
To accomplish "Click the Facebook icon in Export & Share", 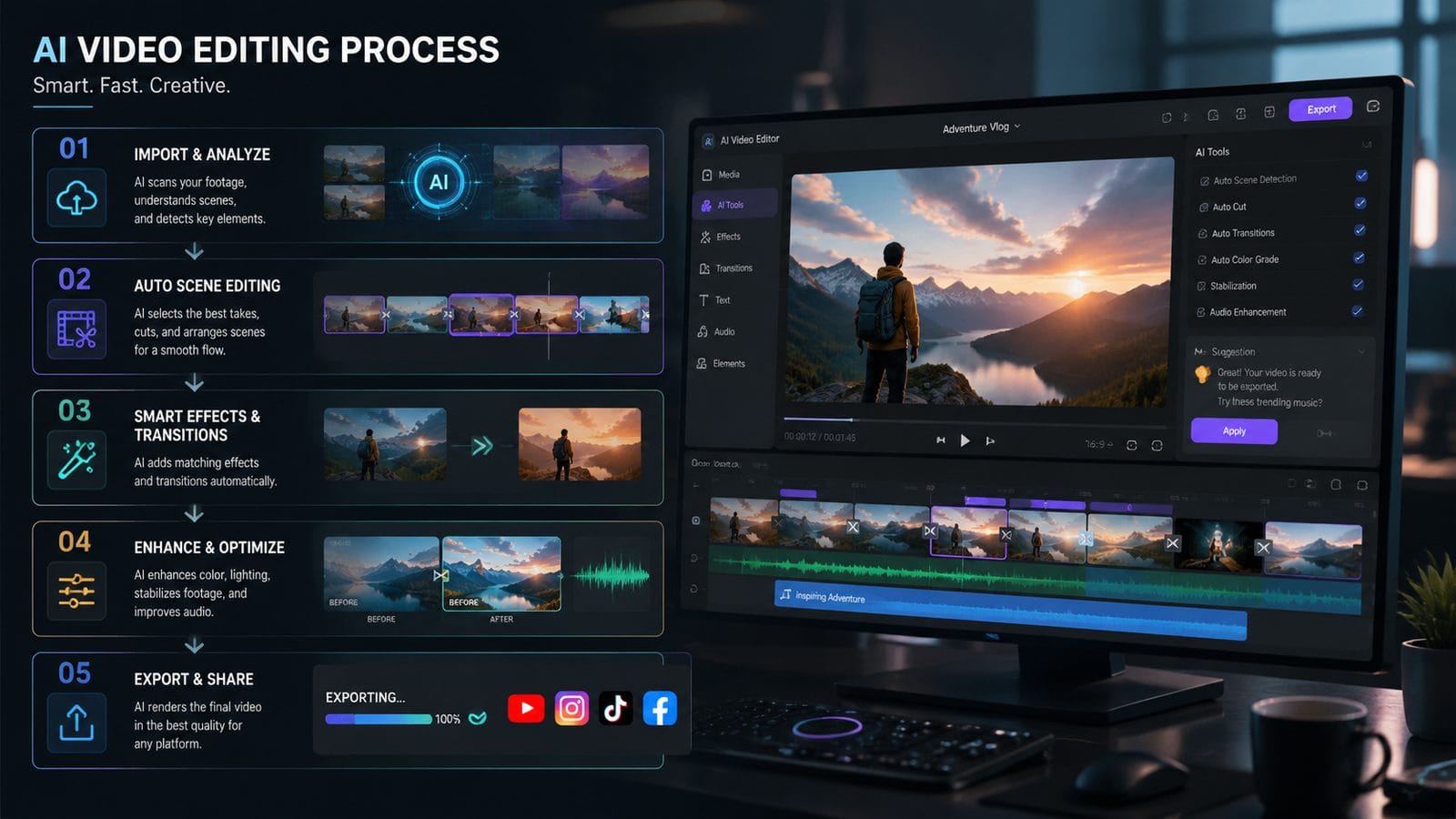I will 660,708.
